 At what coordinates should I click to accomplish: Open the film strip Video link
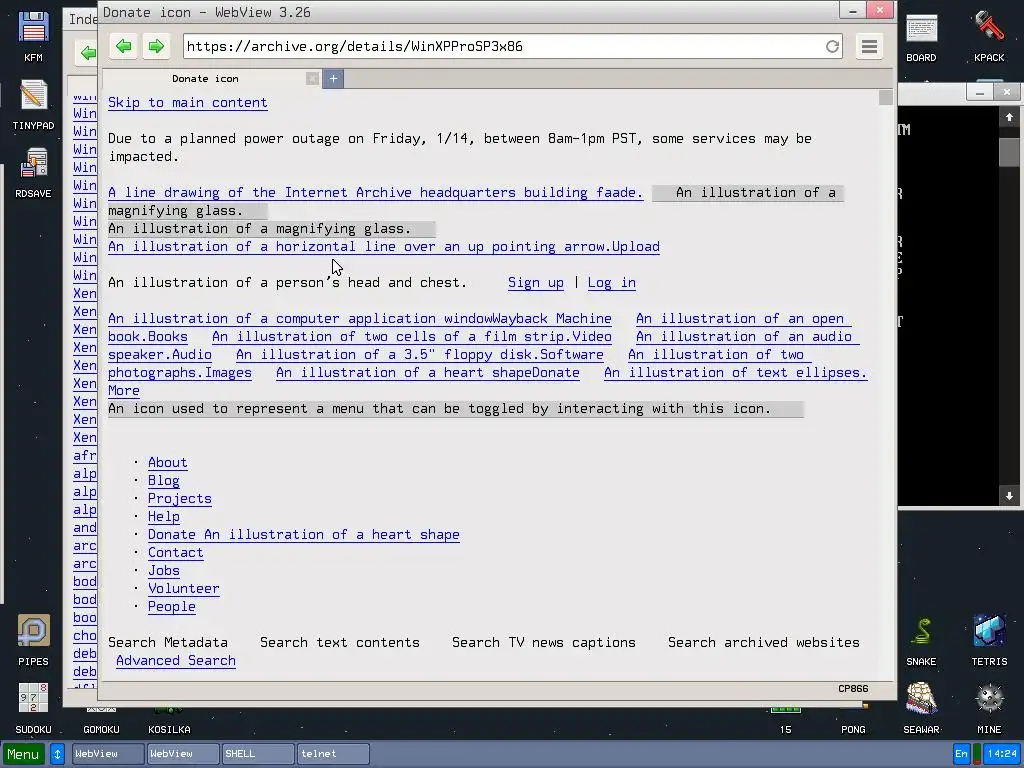click(x=412, y=337)
